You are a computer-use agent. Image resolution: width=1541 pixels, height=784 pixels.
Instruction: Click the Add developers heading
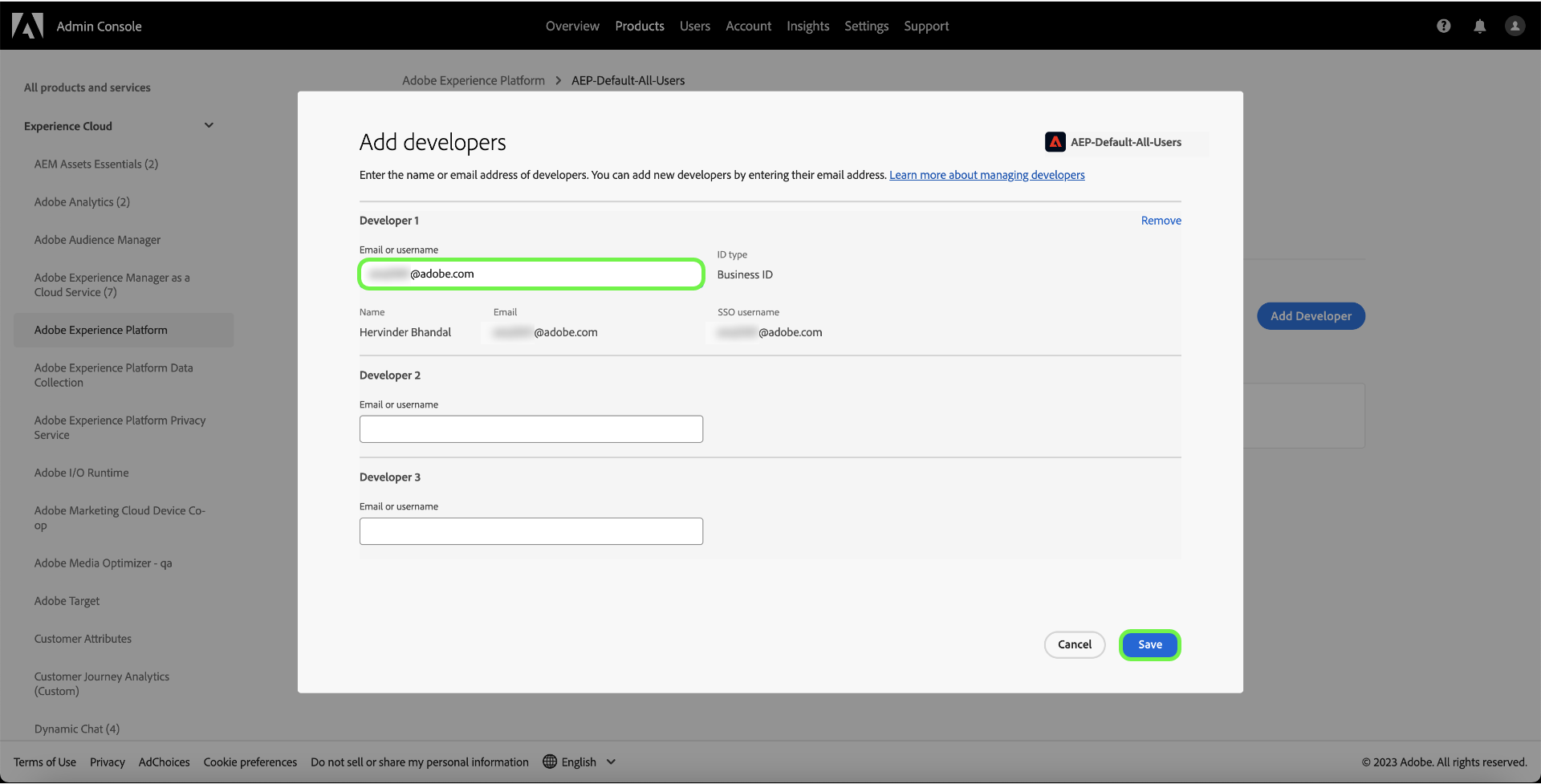433,142
